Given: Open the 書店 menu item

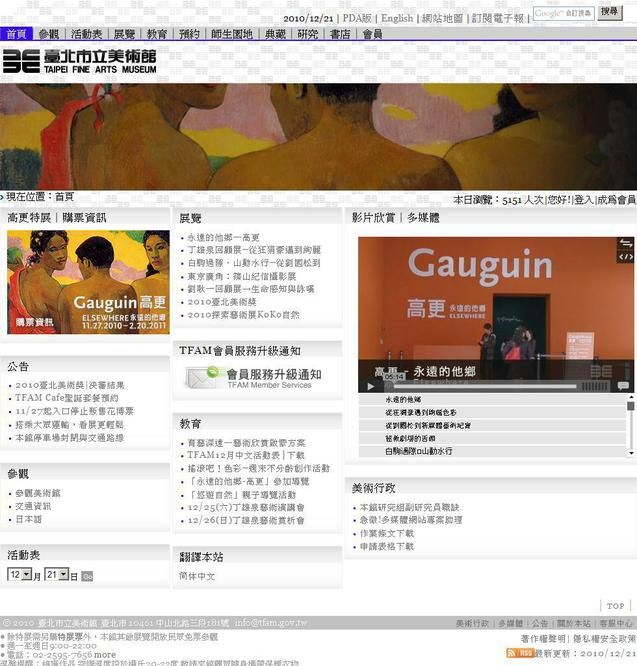Looking at the screenshot, I should coord(340,34).
